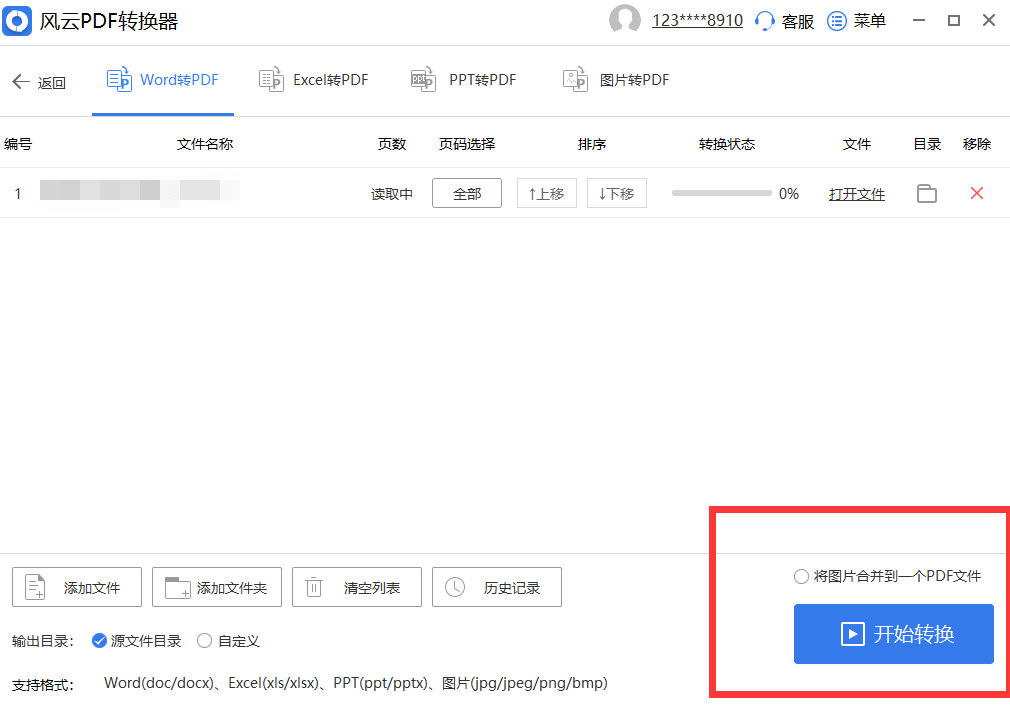Enable 将图片合并到一个PDF文件 option
Viewport: 1010px width, 713px height.
(887, 576)
